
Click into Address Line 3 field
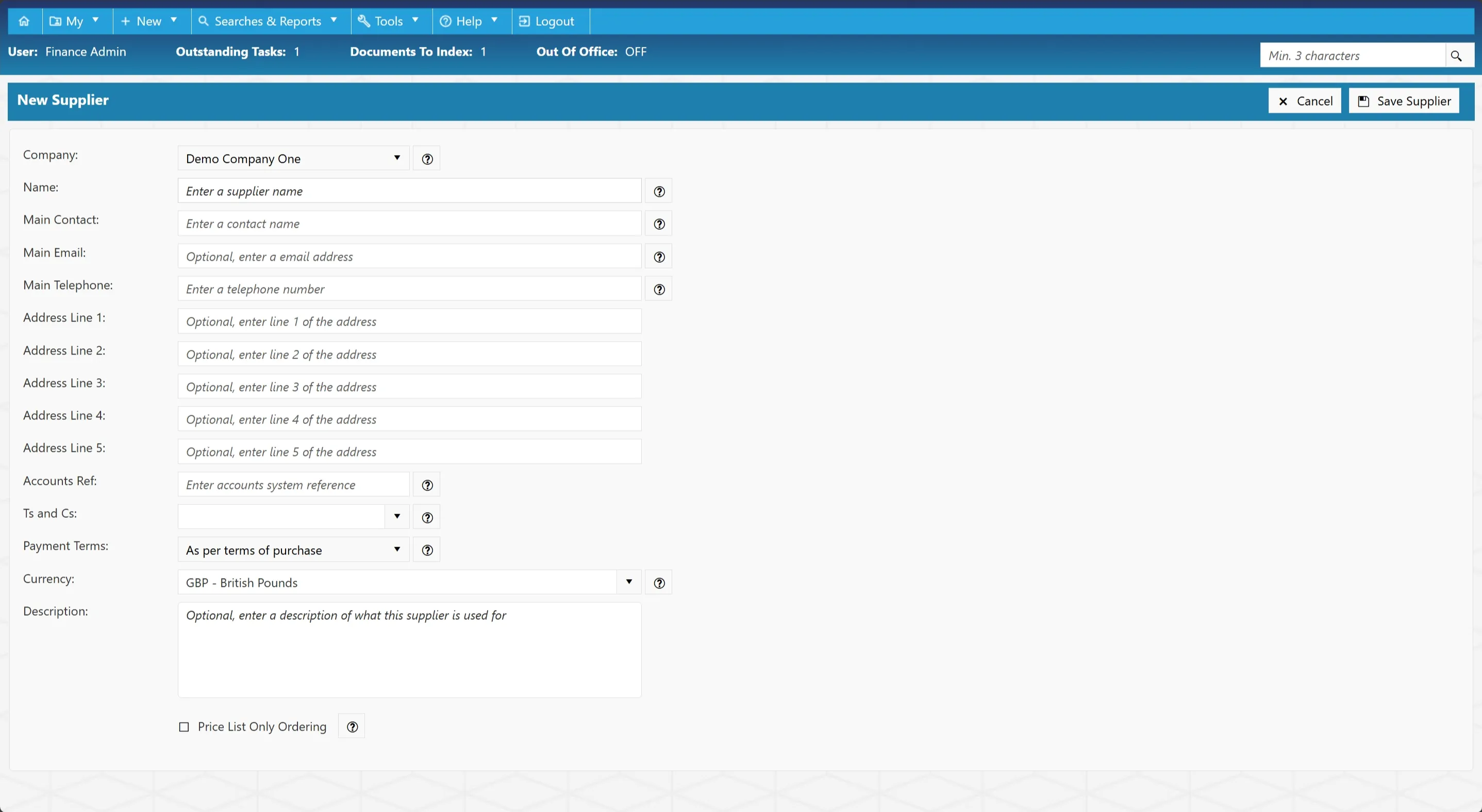tap(410, 387)
